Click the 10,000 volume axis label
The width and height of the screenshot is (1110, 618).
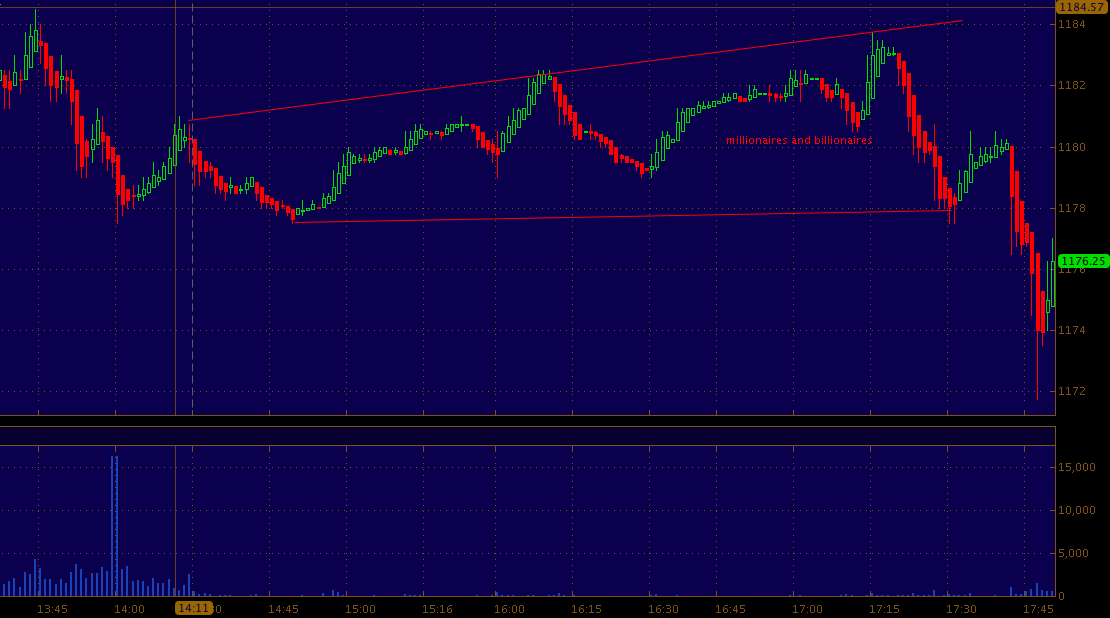[x=1076, y=510]
